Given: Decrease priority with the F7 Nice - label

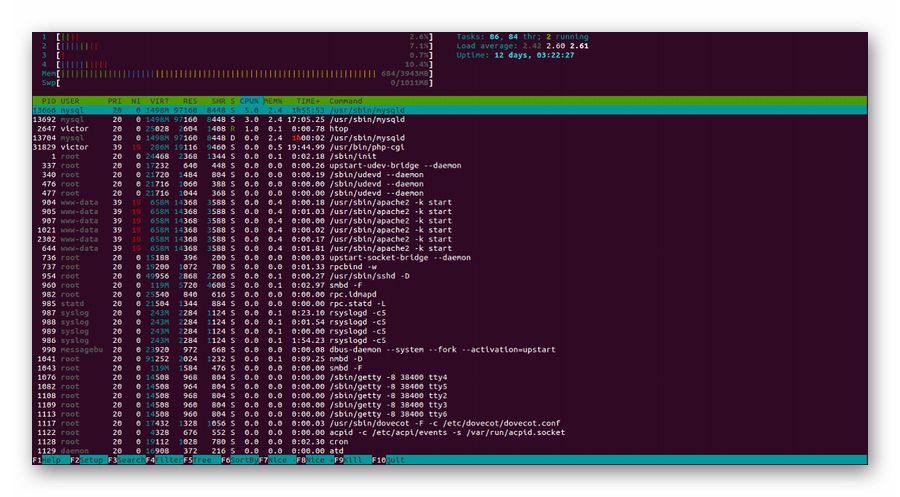Looking at the screenshot, I should point(278,460).
